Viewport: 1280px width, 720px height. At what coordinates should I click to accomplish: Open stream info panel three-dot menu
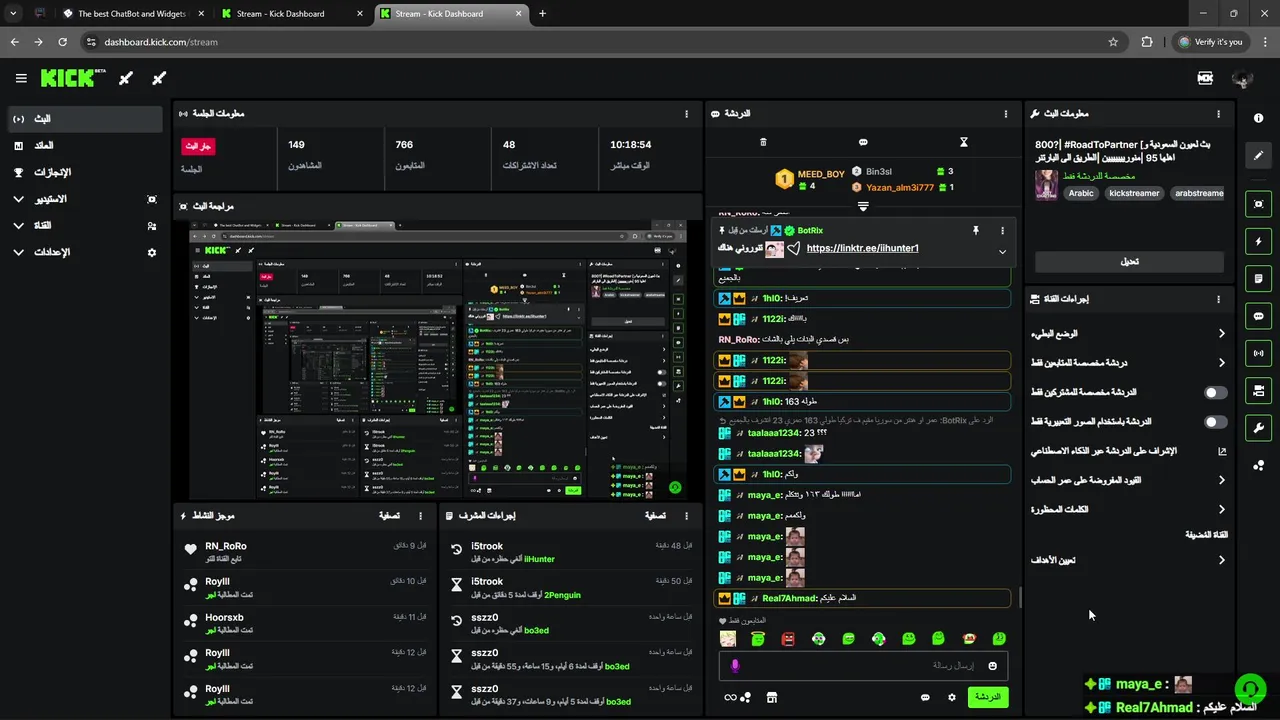click(x=1218, y=114)
